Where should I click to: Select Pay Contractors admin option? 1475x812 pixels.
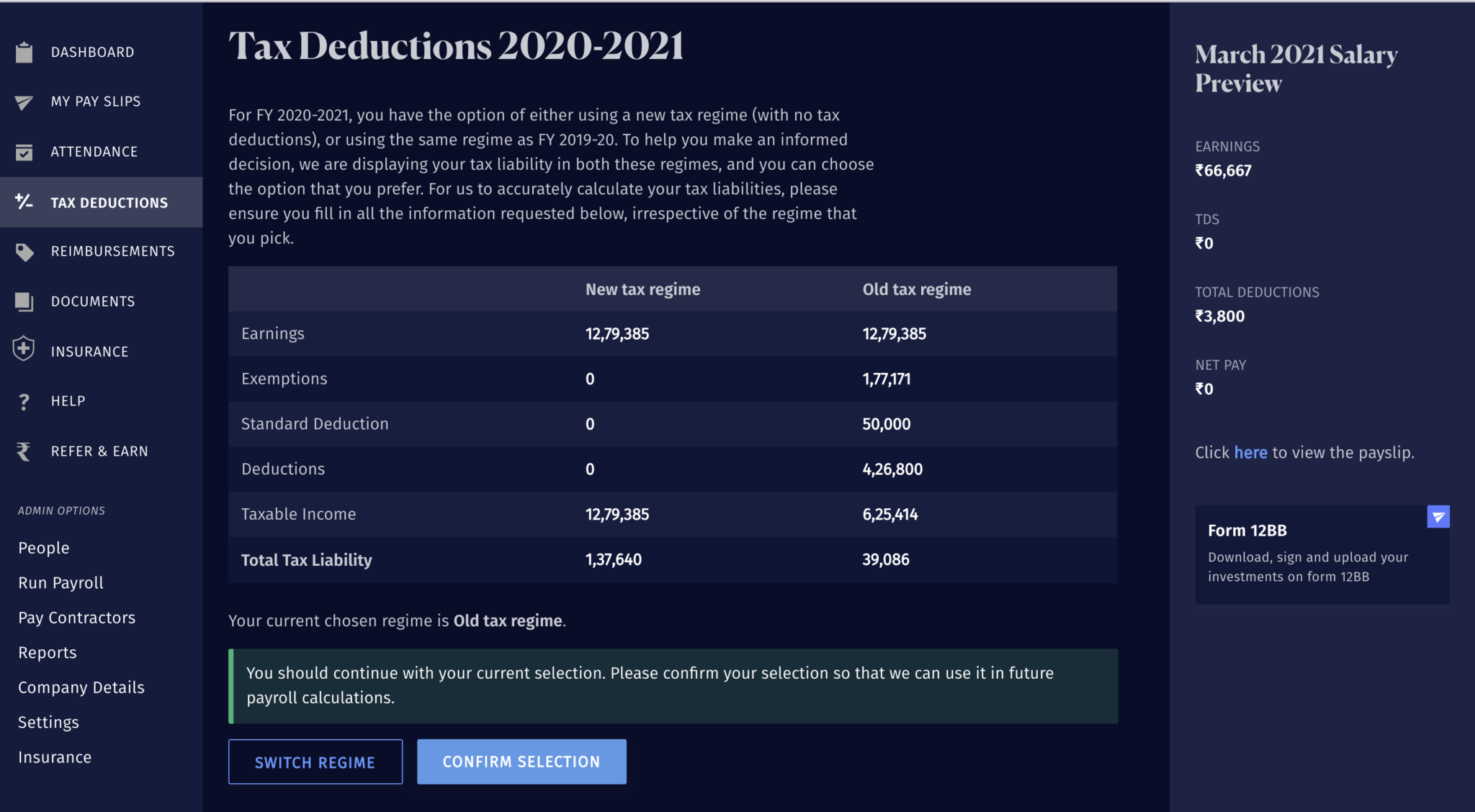pyautogui.click(x=77, y=617)
